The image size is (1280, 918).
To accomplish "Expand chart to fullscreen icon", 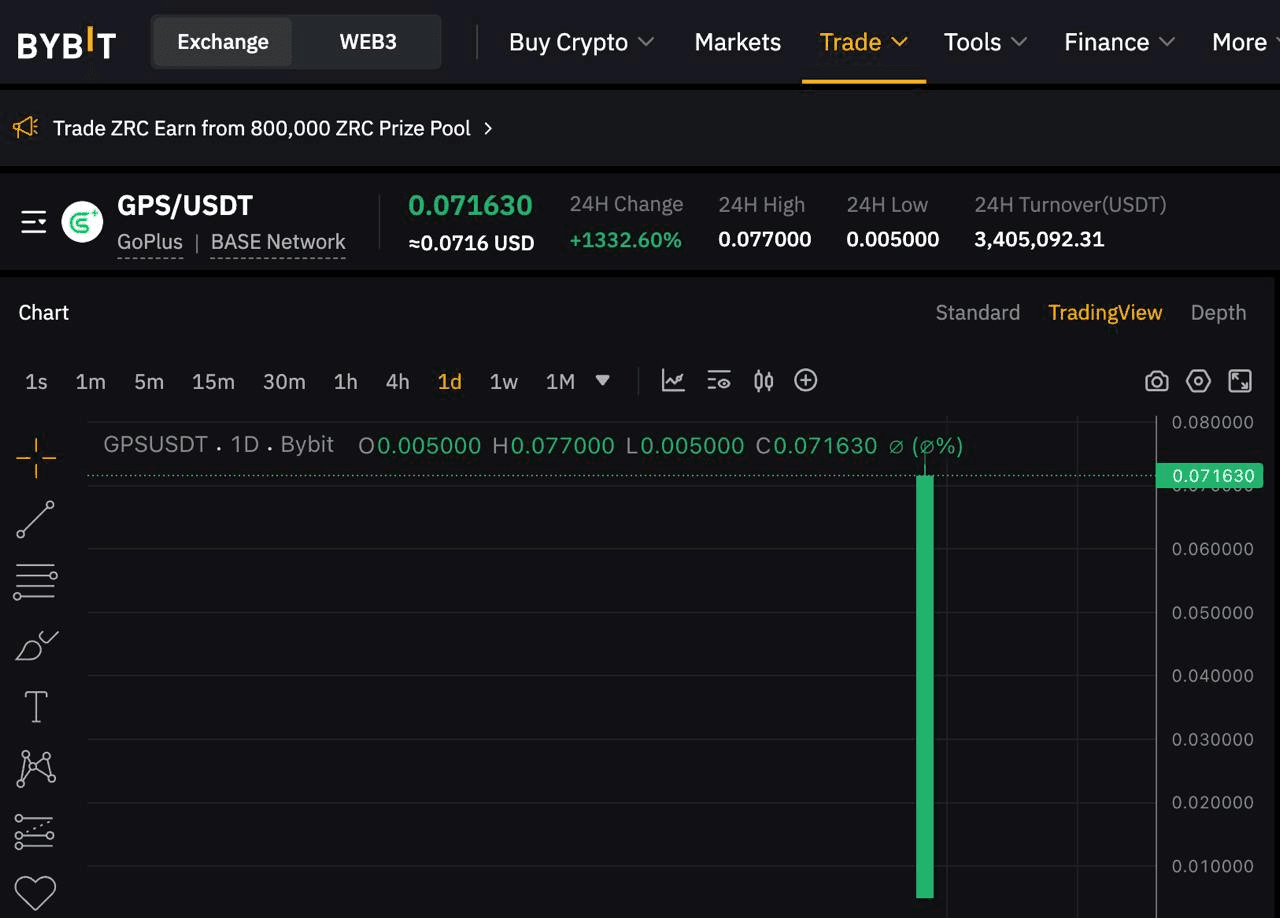I will coord(1240,381).
